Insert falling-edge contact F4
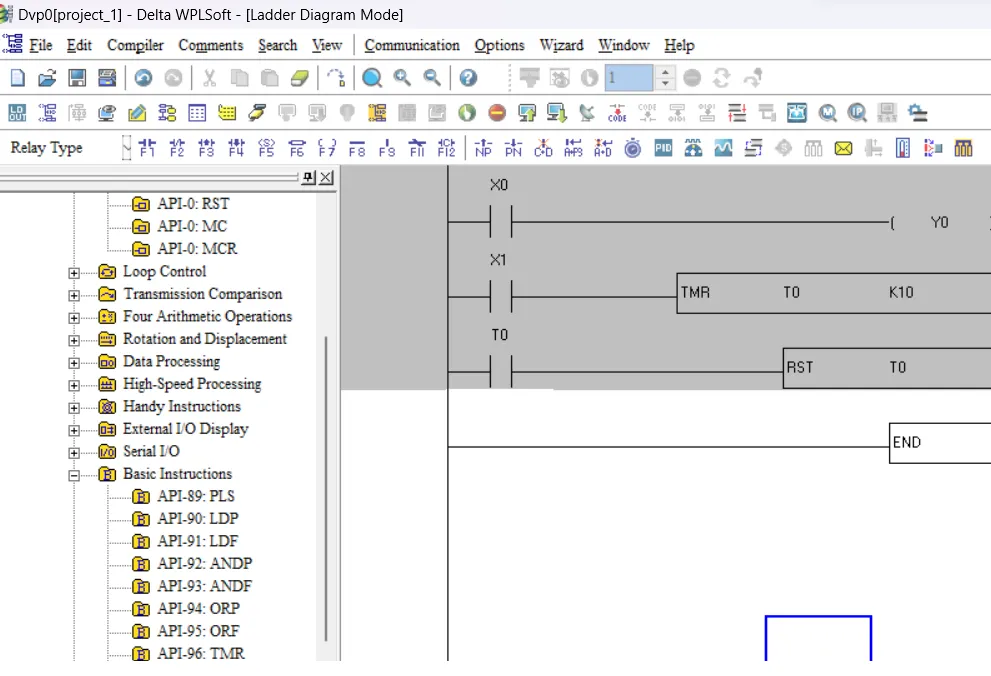Image resolution: width=991 pixels, height=676 pixels. (x=236, y=148)
